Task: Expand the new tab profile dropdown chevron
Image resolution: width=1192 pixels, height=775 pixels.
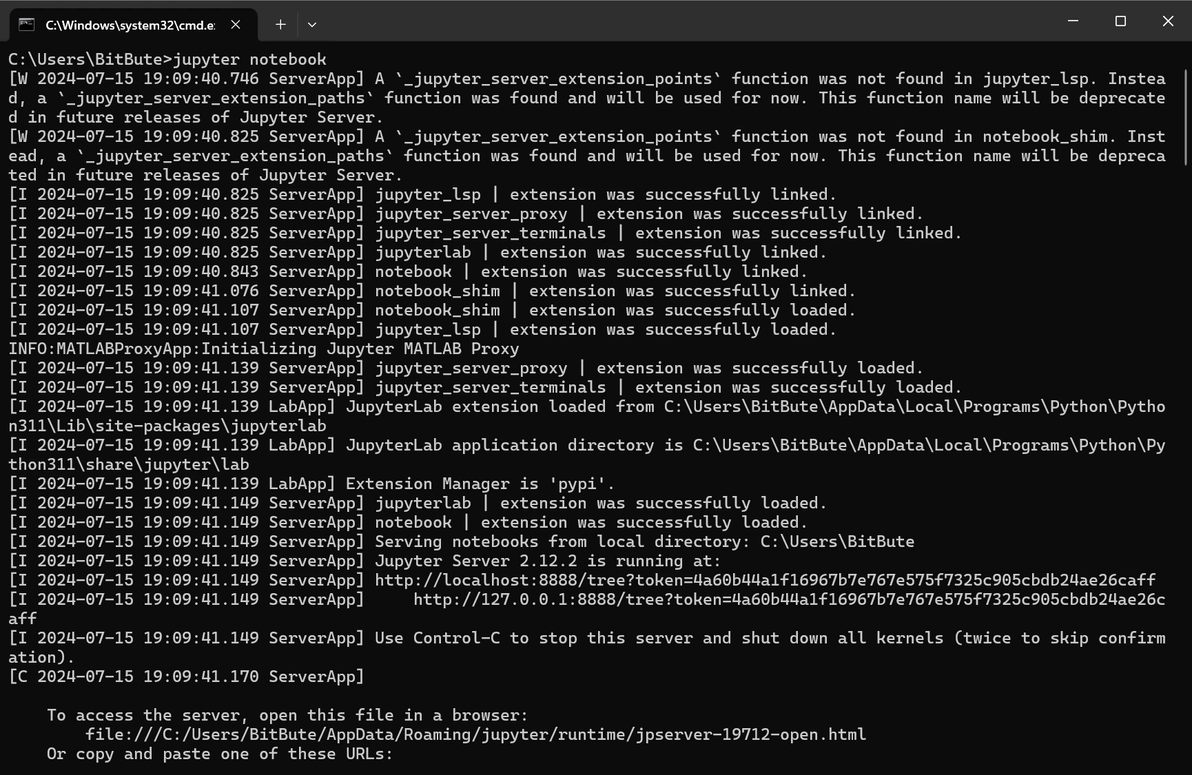Action: click(312, 24)
